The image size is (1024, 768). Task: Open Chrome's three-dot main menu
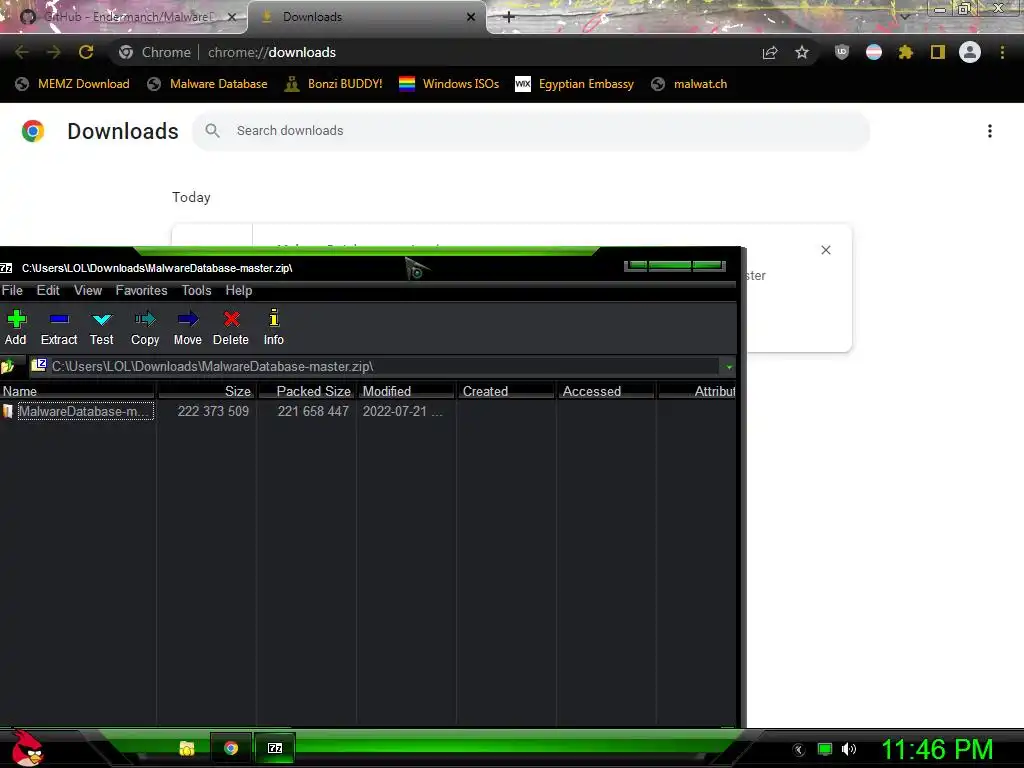coord(1002,52)
